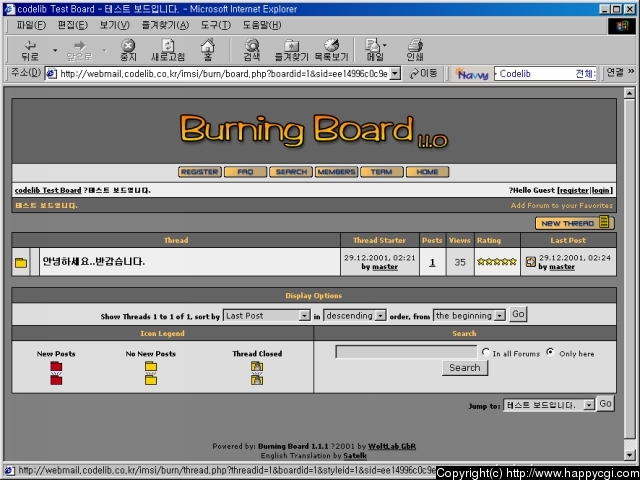Viewport: 640px width, 480px height.
Task: Click the yellow folder icon of the thread row
Action: tap(21, 262)
